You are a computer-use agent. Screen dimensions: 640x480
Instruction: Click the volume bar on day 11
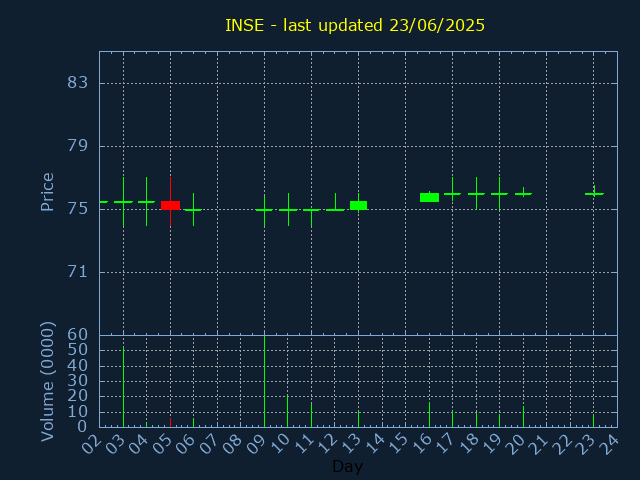tap(311, 415)
